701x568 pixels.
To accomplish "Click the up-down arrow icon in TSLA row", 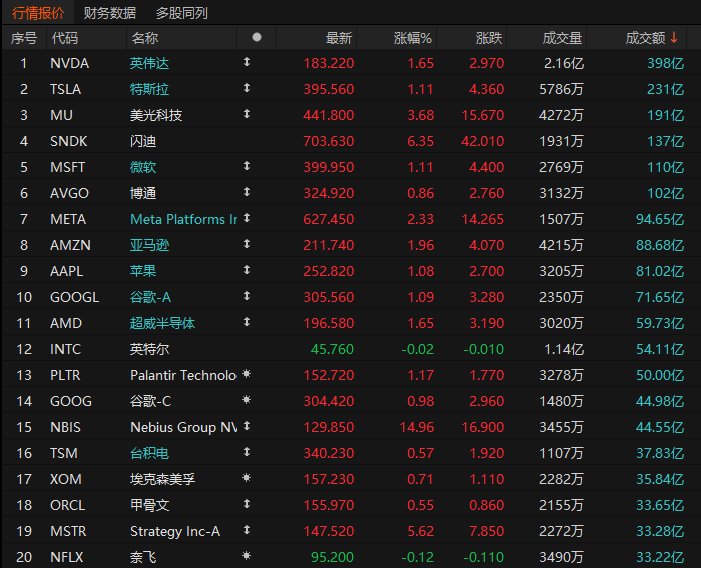I will point(247,88).
